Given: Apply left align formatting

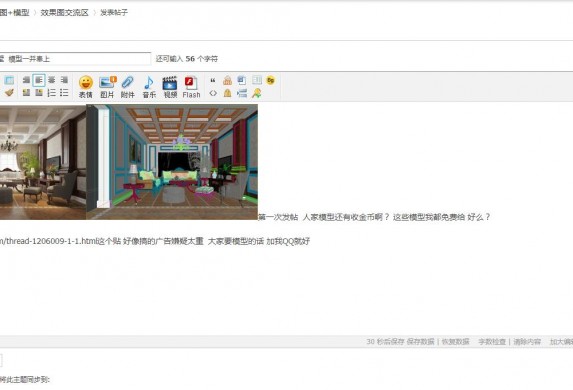Looking at the screenshot, I should (39, 80).
